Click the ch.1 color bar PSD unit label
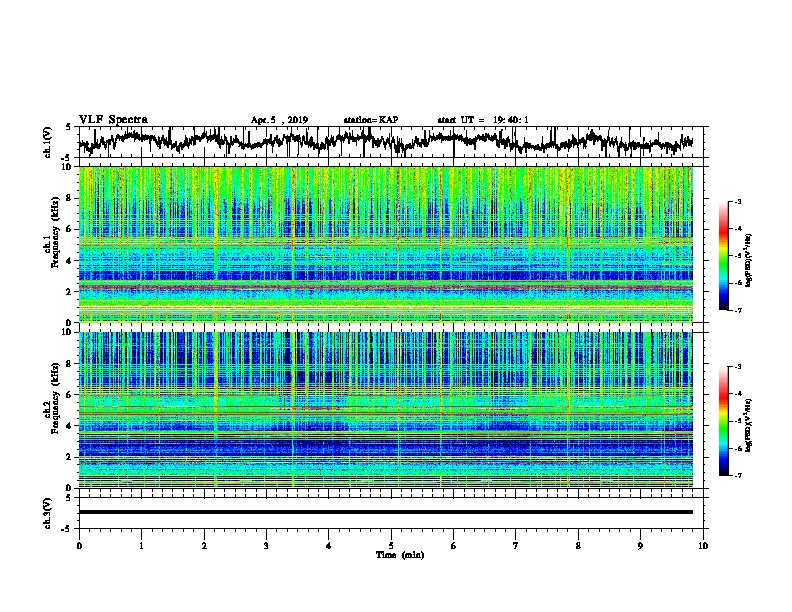 pyautogui.click(x=749, y=260)
